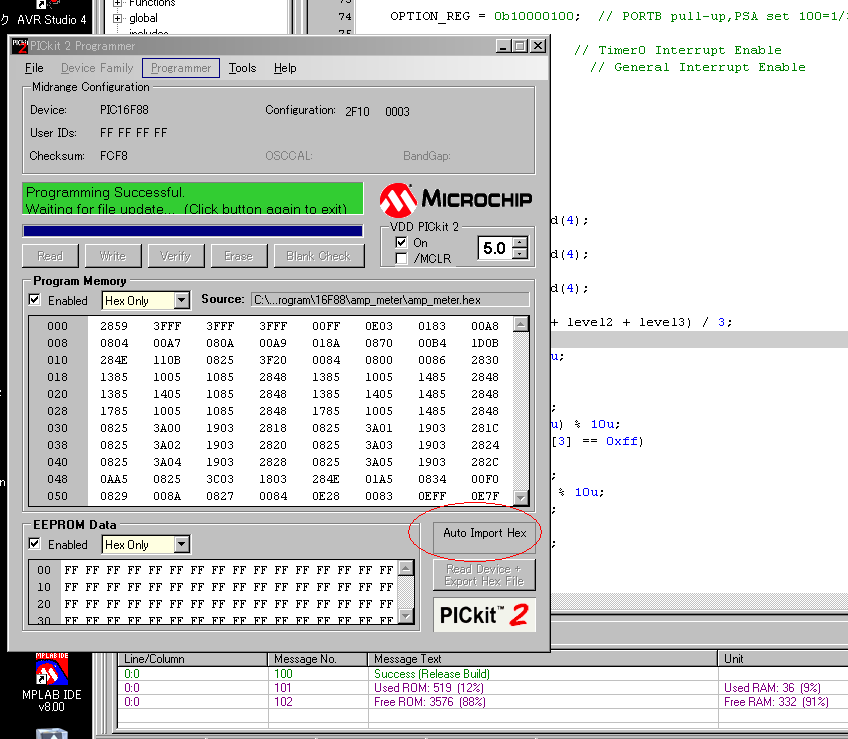Click the Checksum value FCF8
The image size is (848, 739).
[114, 156]
